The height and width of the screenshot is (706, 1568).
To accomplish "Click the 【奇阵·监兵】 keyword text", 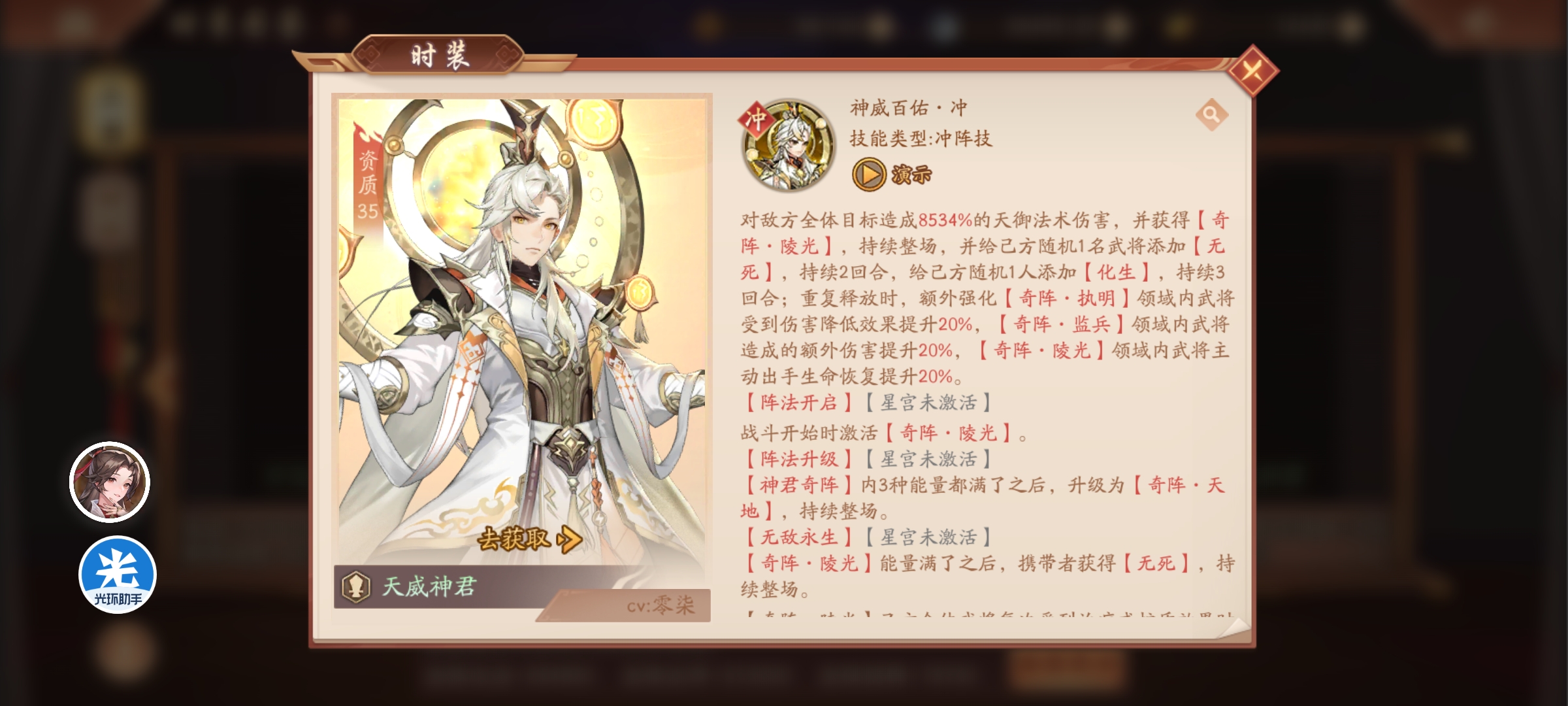I will pos(1060,324).
